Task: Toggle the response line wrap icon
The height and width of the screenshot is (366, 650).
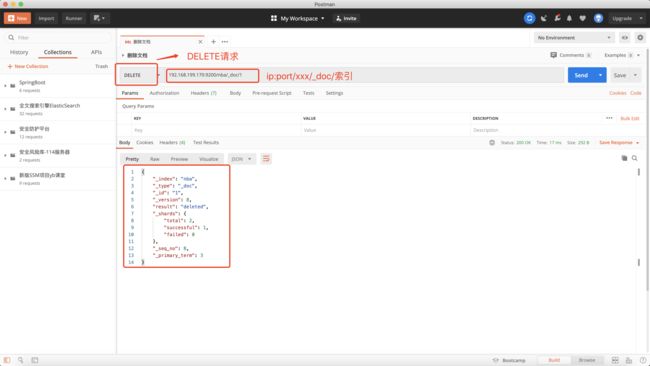Action: pyautogui.click(x=266, y=159)
